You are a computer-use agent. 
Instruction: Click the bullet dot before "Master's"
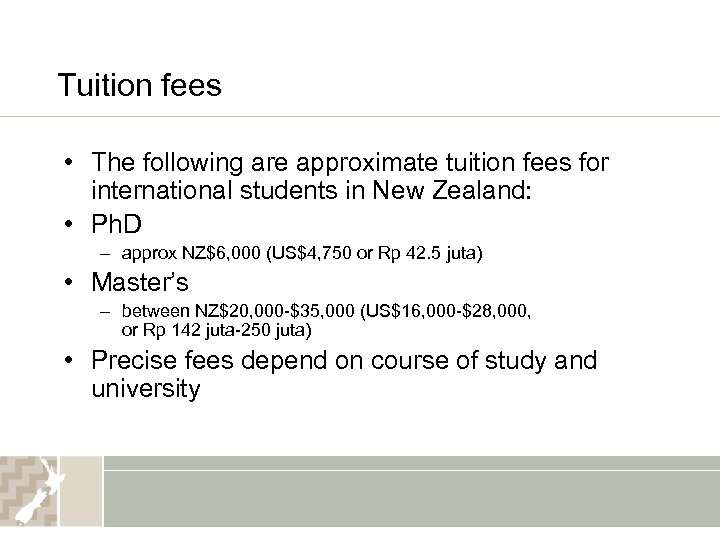point(64,282)
